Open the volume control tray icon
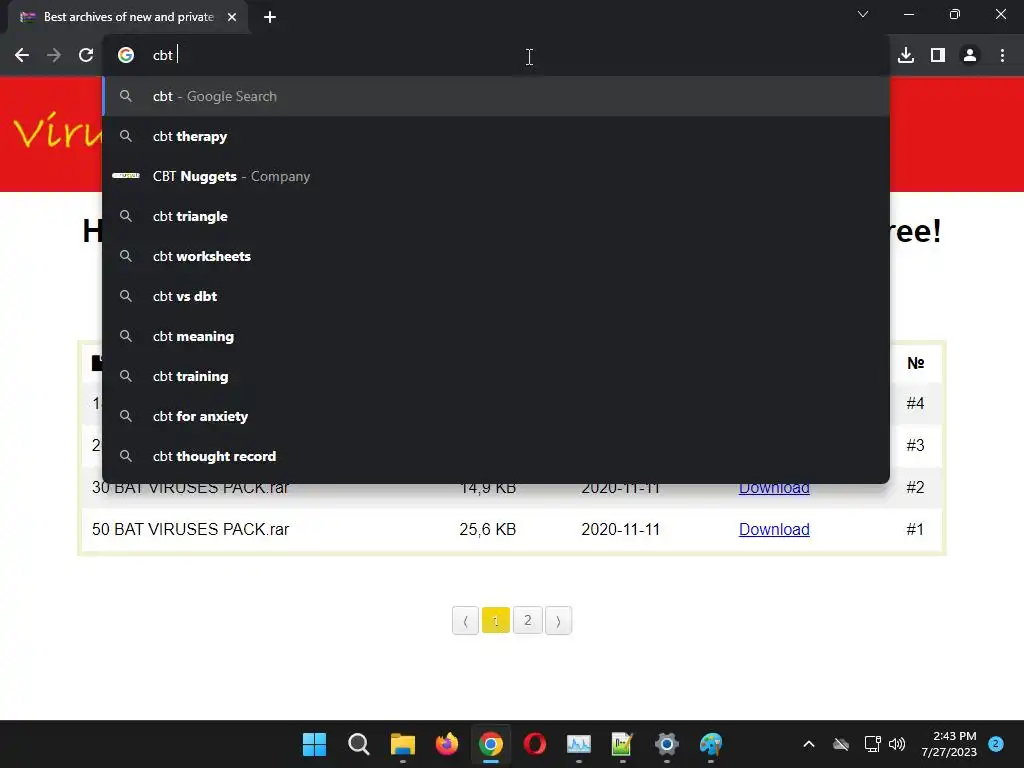Image resolution: width=1024 pixels, height=768 pixels. point(897,744)
